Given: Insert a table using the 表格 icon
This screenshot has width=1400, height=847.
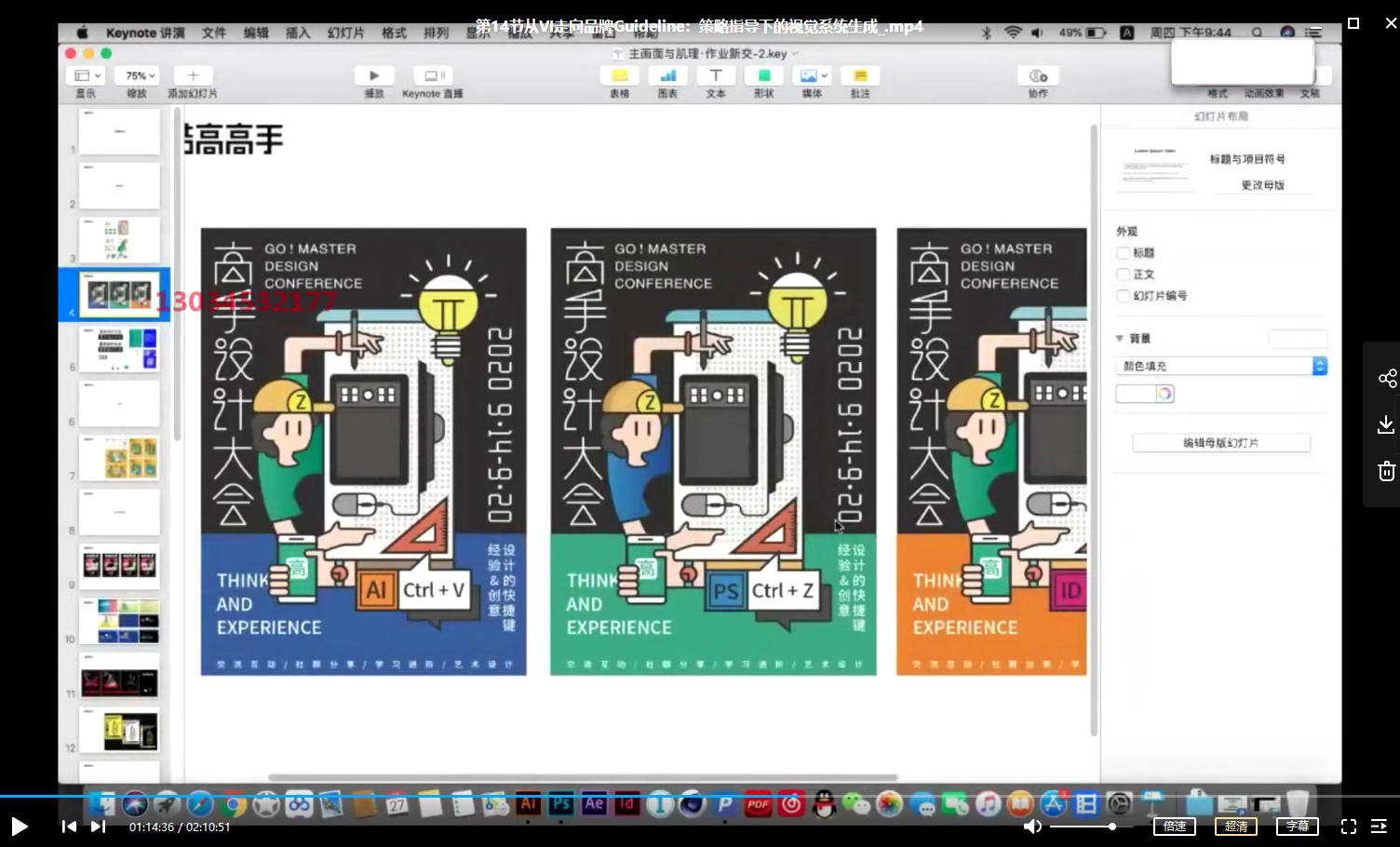Looking at the screenshot, I should [x=619, y=75].
